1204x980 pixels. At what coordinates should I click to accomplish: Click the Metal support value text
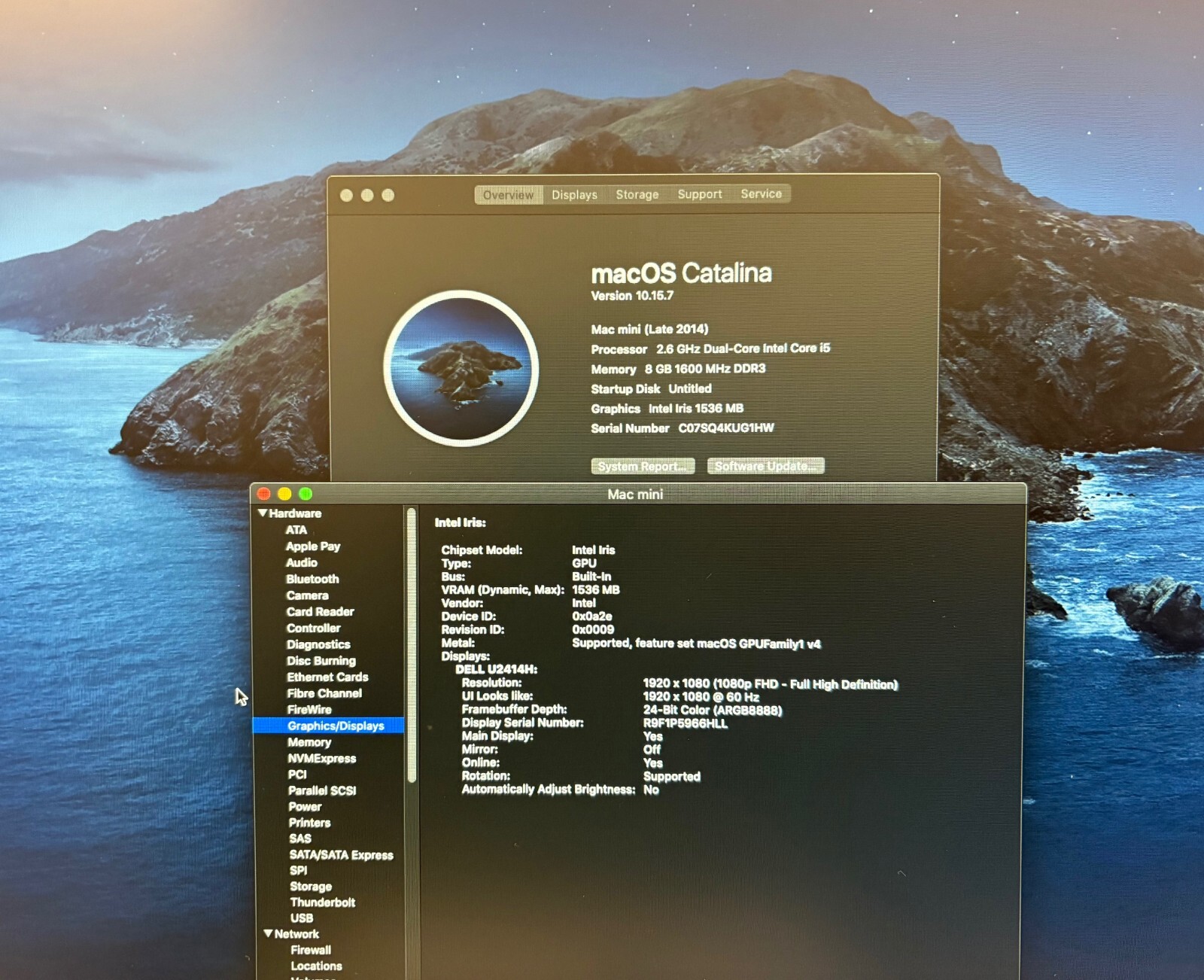pos(696,644)
